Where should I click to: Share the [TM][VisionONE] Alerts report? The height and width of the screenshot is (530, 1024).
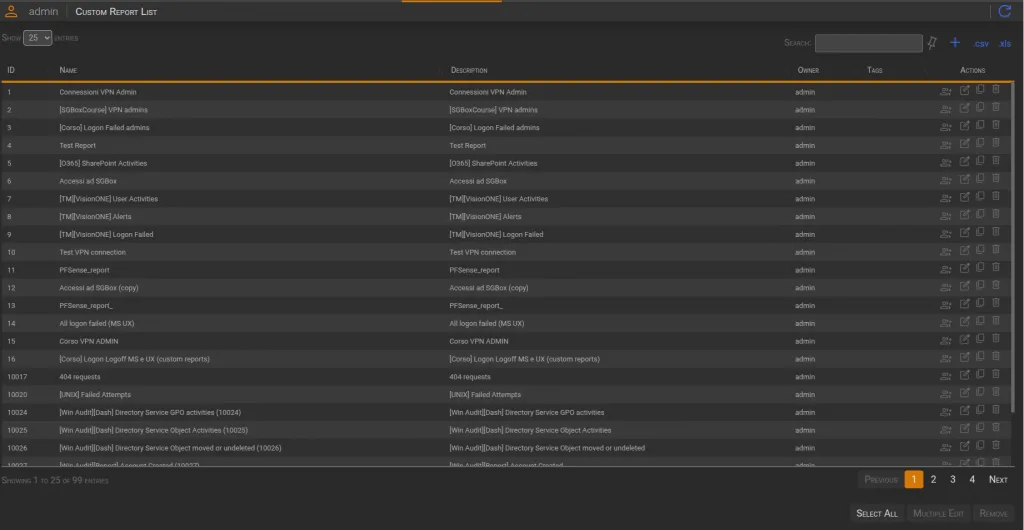pos(946,217)
